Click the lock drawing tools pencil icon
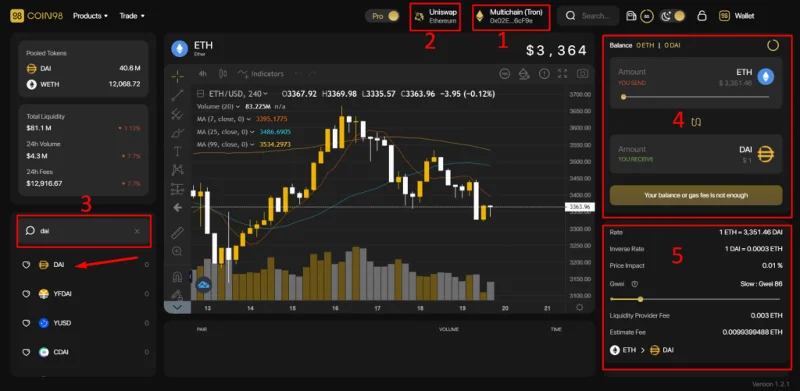This screenshot has width=800, height=391. pyautogui.click(x=178, y=295)
